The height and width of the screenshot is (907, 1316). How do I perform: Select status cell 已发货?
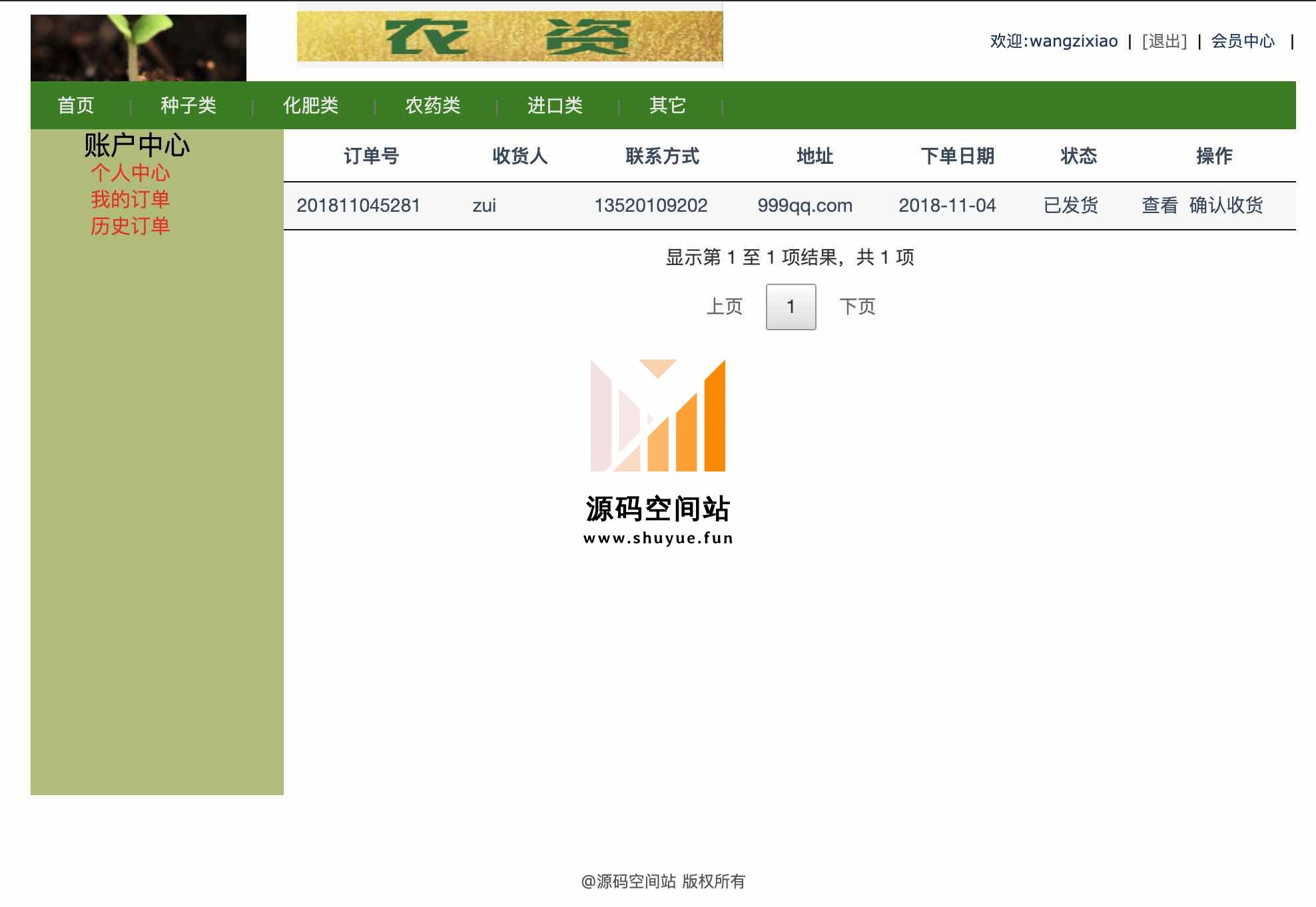pyautogui.click(x=1071, y=205)
